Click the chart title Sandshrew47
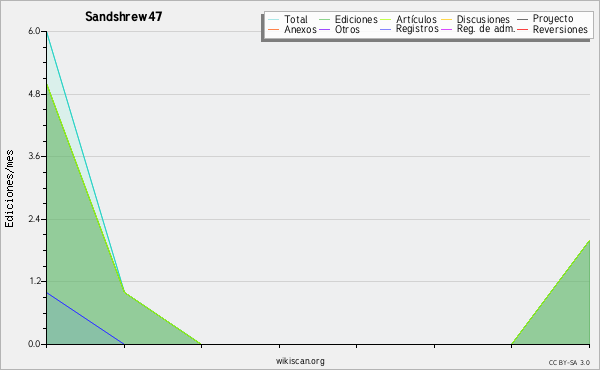The height and width of the screenshot is (370, 600). click(124, 16)
